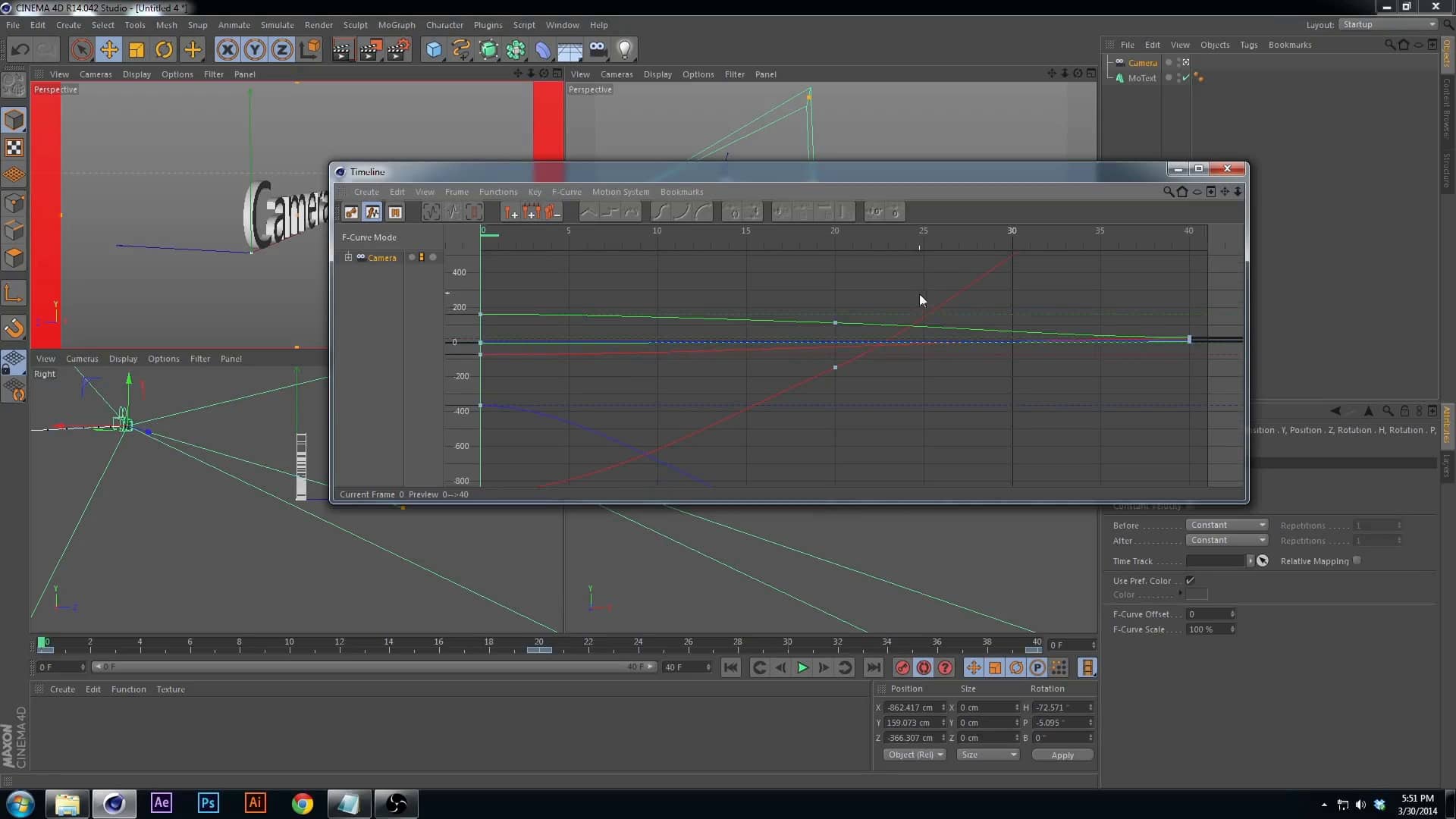Lock the X axis with the toolbar icon
The width and height of the screenshot is (1456, 819).
227,49
